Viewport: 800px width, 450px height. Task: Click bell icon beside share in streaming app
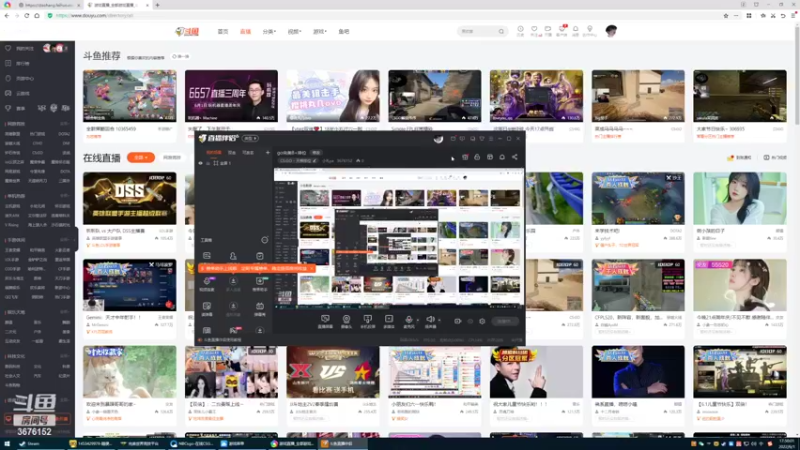point(502,157)
